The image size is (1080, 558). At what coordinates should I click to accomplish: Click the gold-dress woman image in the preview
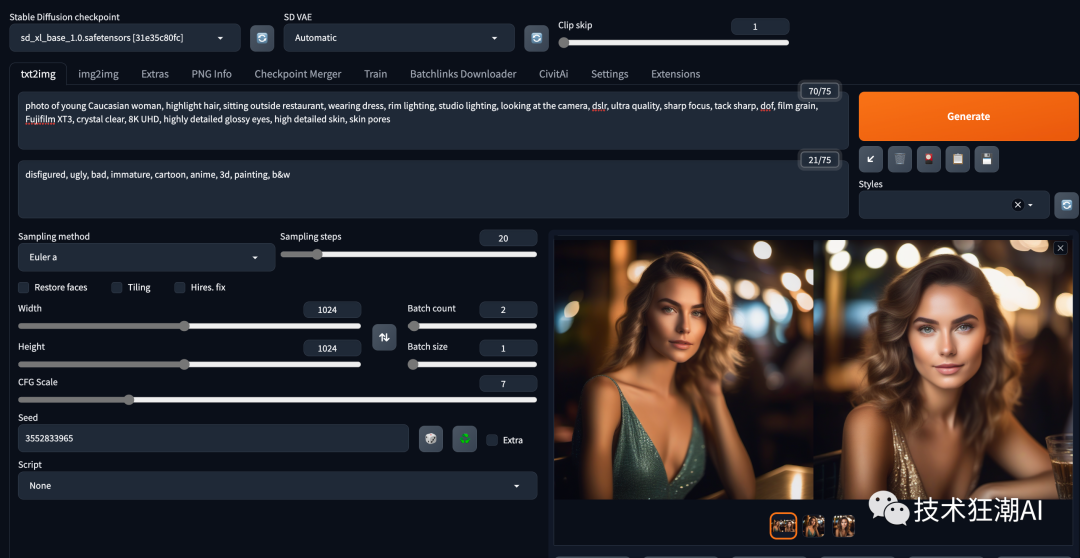tap(943, 369)
